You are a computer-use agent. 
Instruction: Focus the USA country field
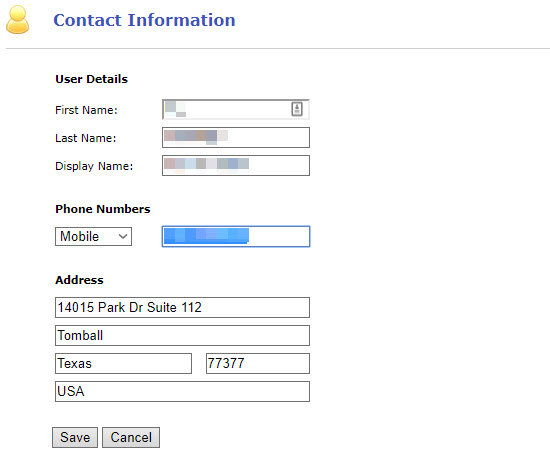point(182,392)
